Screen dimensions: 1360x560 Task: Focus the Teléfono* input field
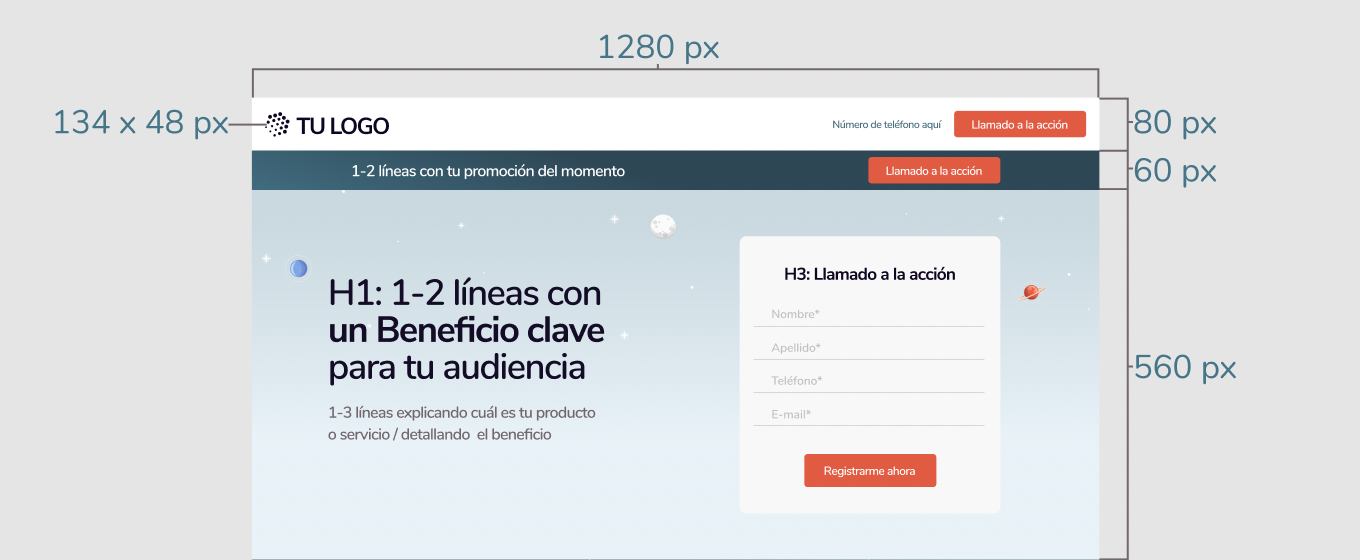[869, 381]
